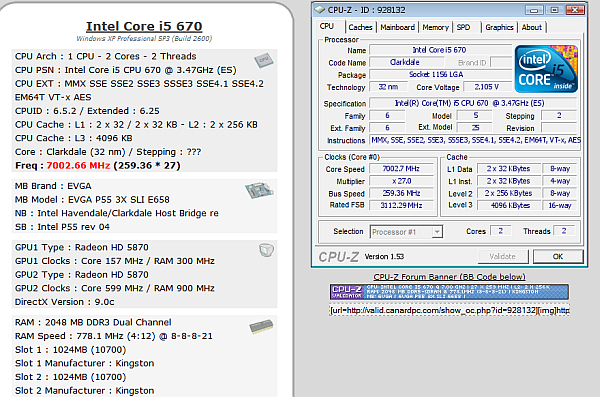Image resolution: width=600 pixels, height=397 pixels.
Task: Maximize the CPU-Z window
Action: pyautogui.click(x=554, y=10)
